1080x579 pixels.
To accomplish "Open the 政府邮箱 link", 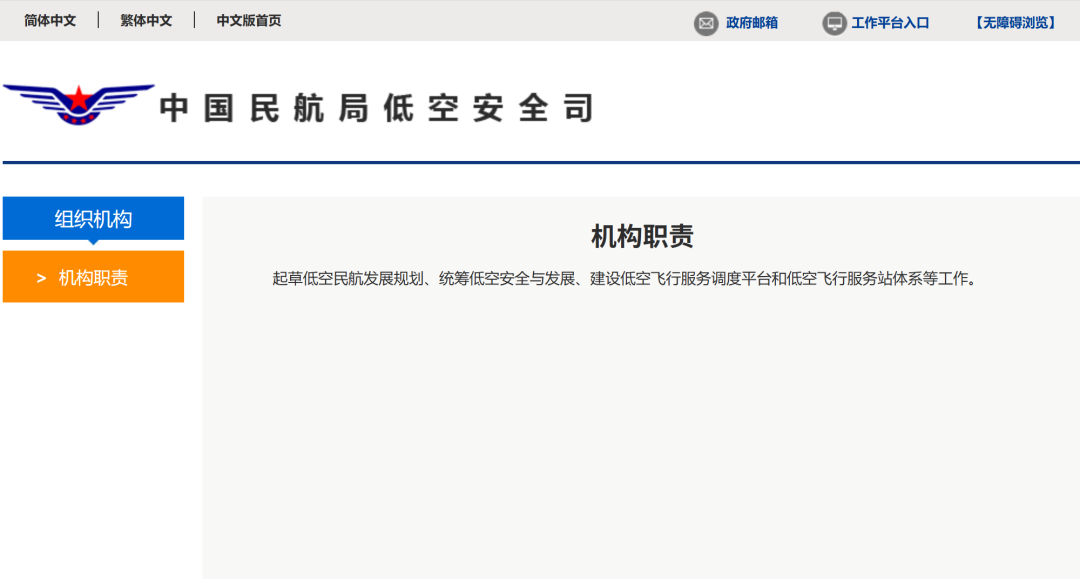I will (x=751, y=23).
